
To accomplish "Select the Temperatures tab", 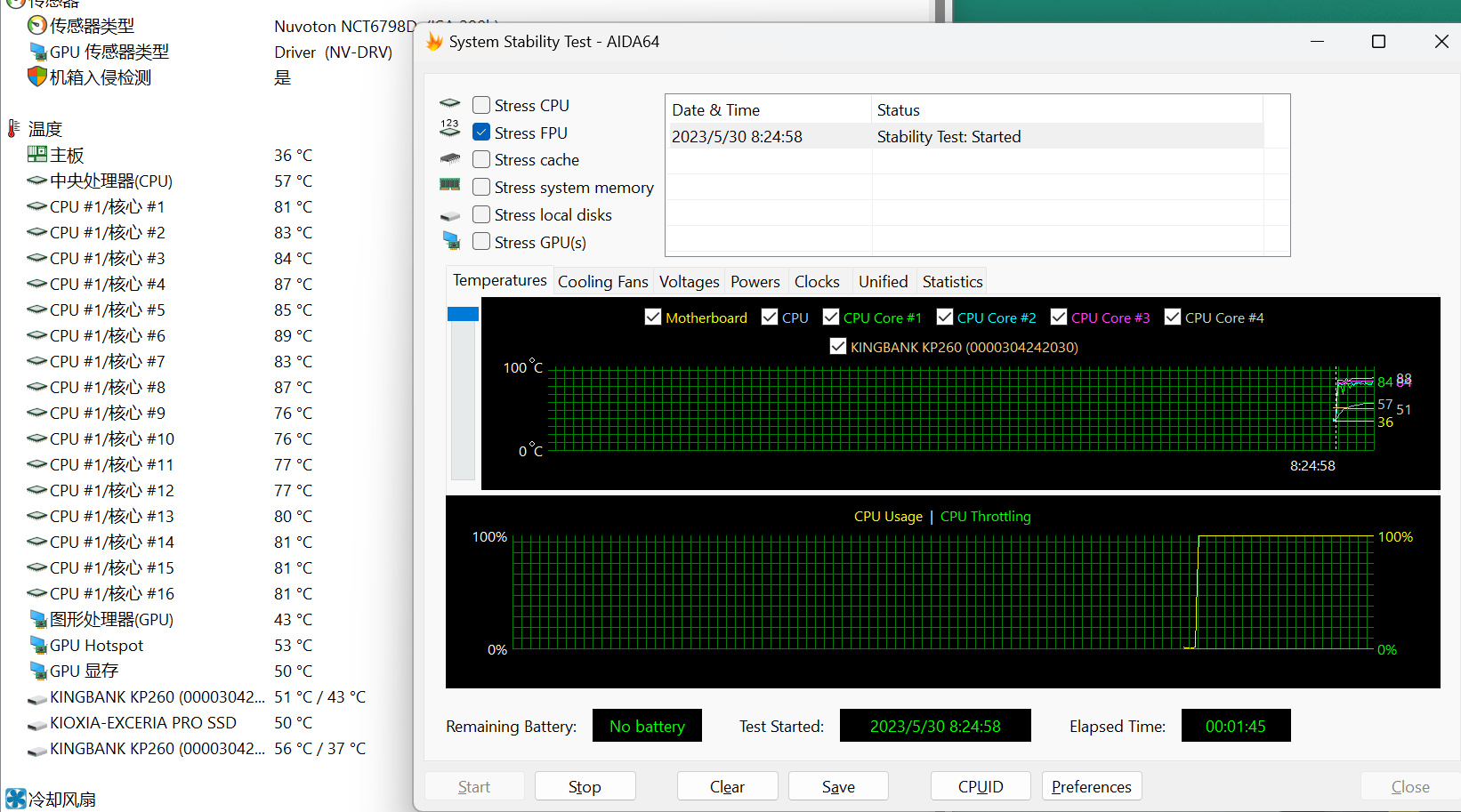I will [499, 280].
